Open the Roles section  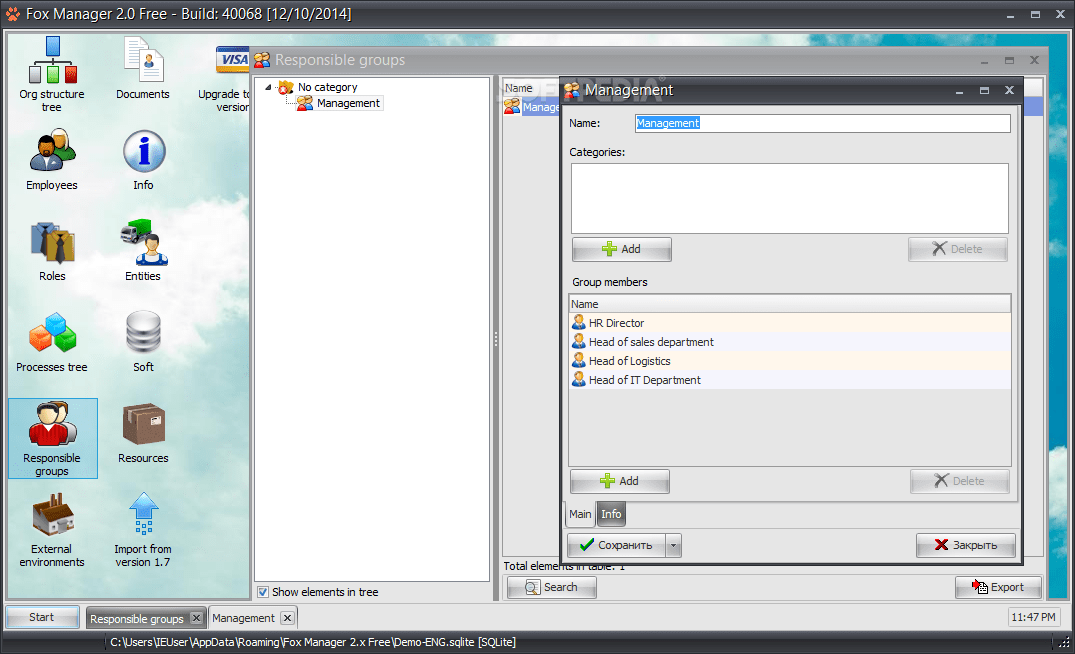(x=52, y=245)
